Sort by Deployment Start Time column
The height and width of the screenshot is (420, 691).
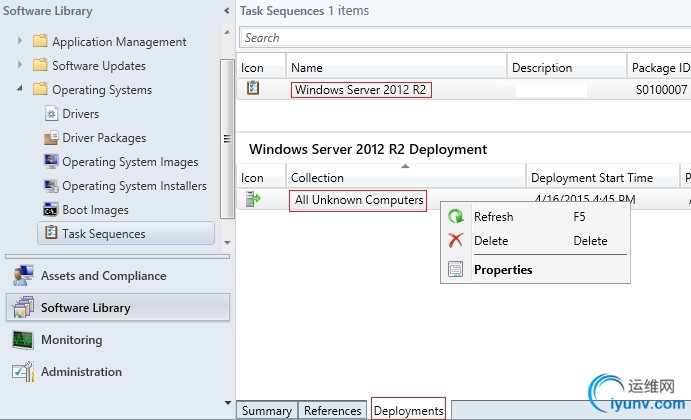coord(602,177)
